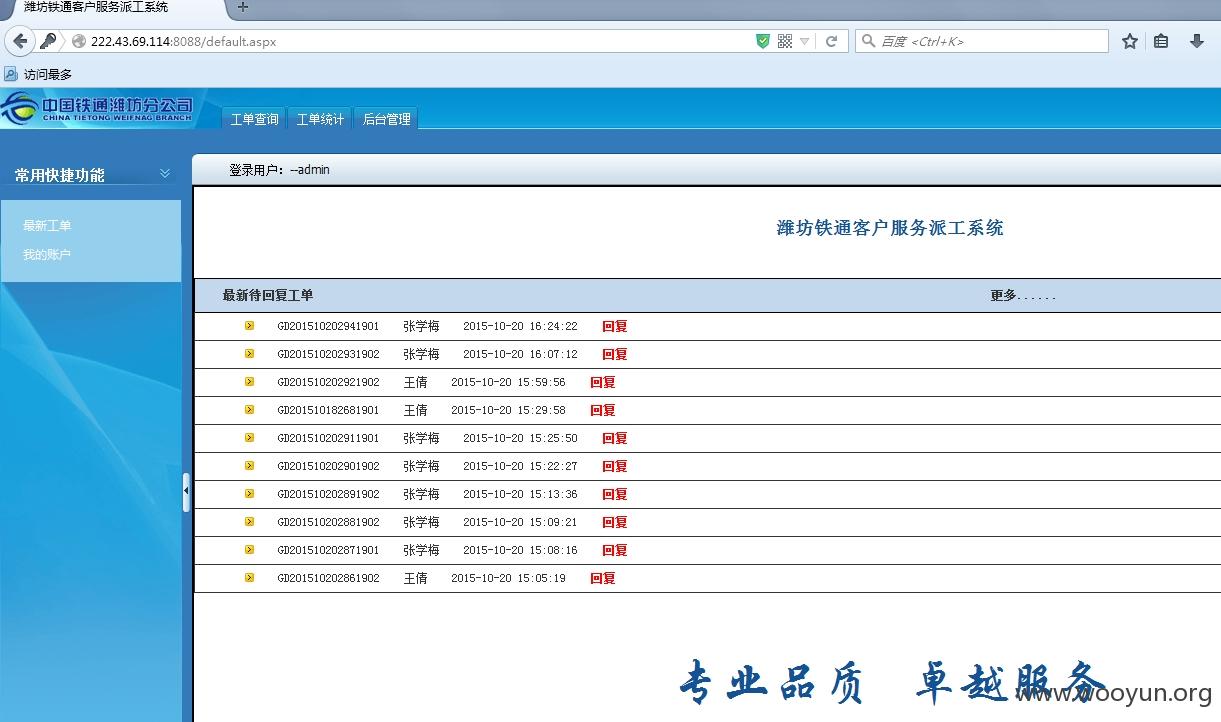Screen dimensions: 1221x722
Task: Open the 访问最多 bookmarks folder
Action: tap(39, 74)
